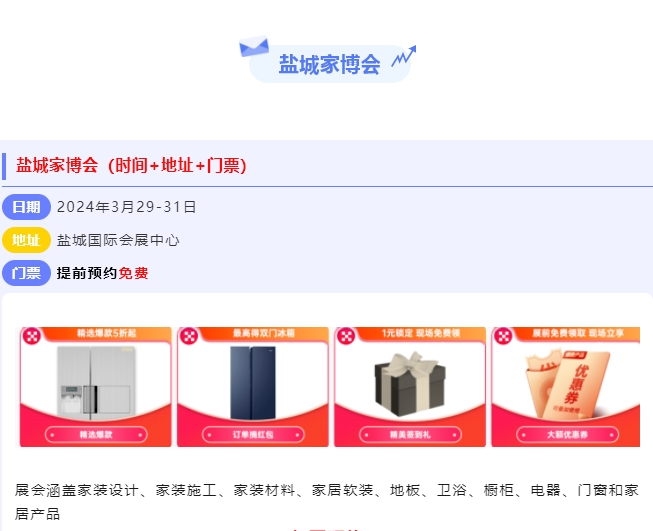
Task: Click the blue 门票 label tag
Action: point(26,273)
